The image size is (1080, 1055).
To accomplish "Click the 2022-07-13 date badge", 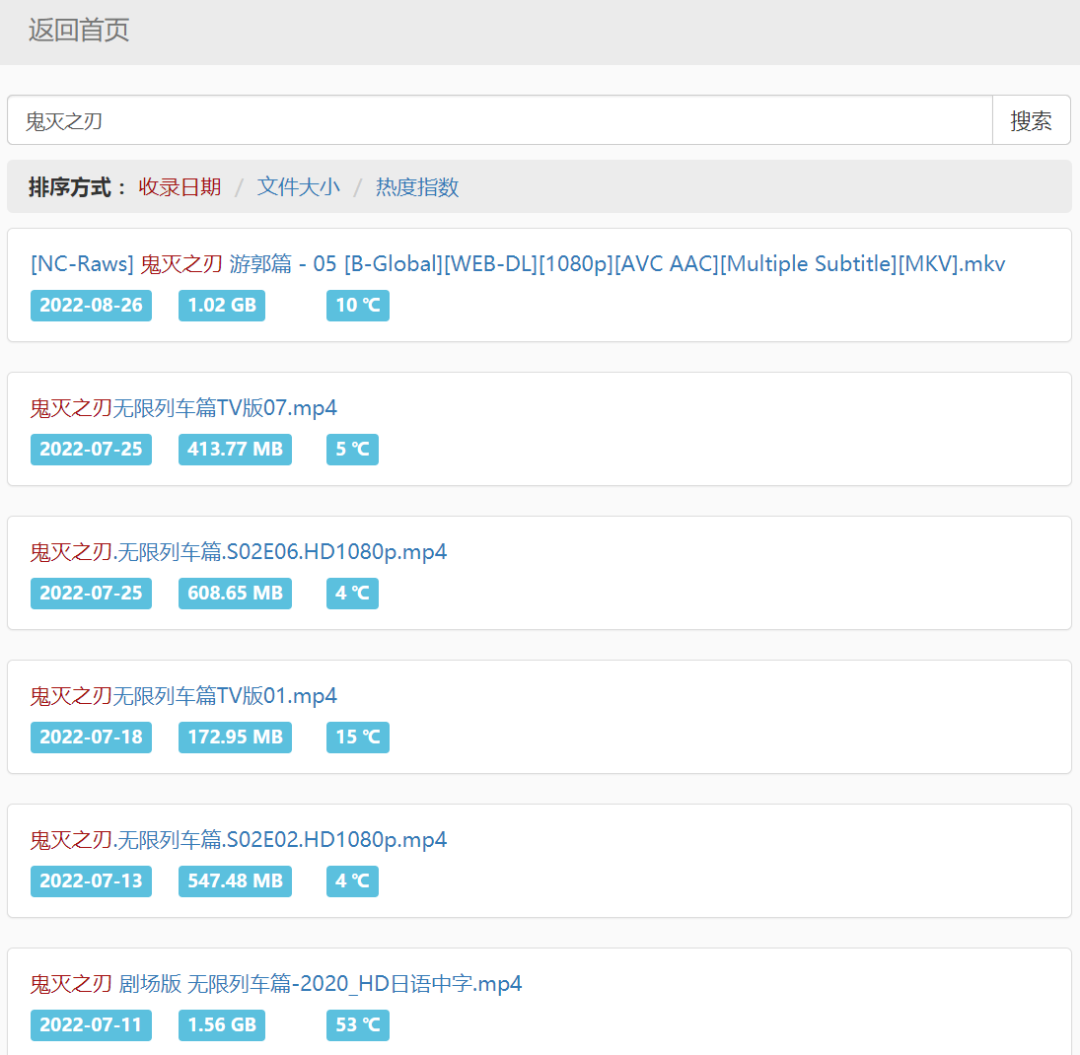I will pos(91,881).
